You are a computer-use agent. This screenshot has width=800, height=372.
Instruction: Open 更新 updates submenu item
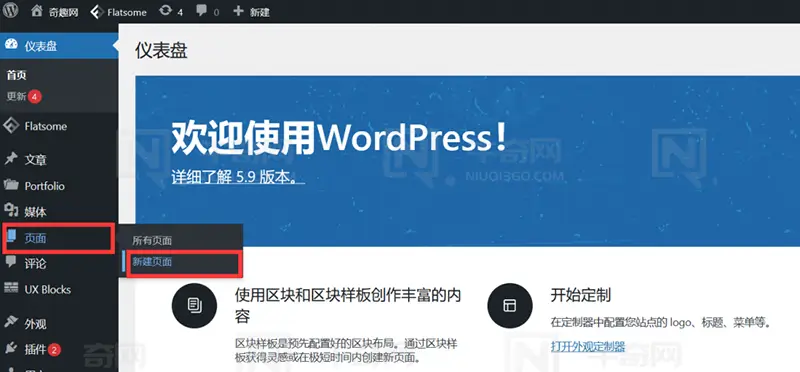tap(16, 96)
